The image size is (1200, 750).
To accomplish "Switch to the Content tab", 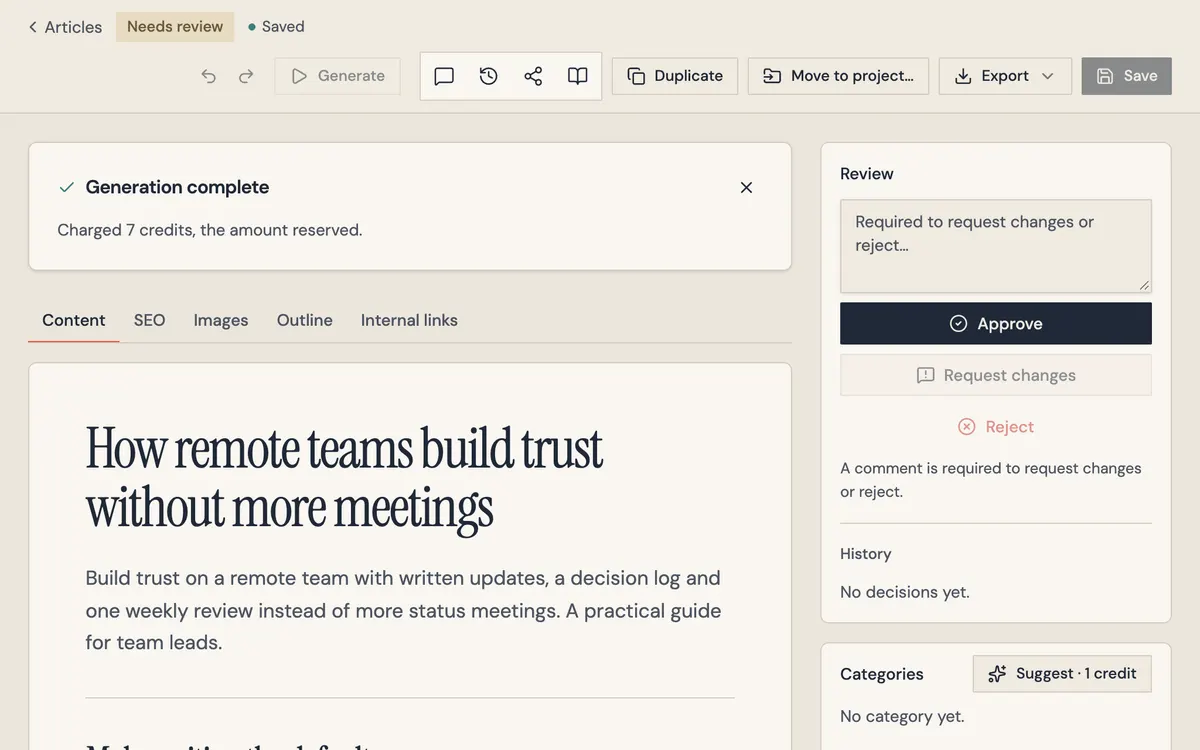I will (74, 321).
